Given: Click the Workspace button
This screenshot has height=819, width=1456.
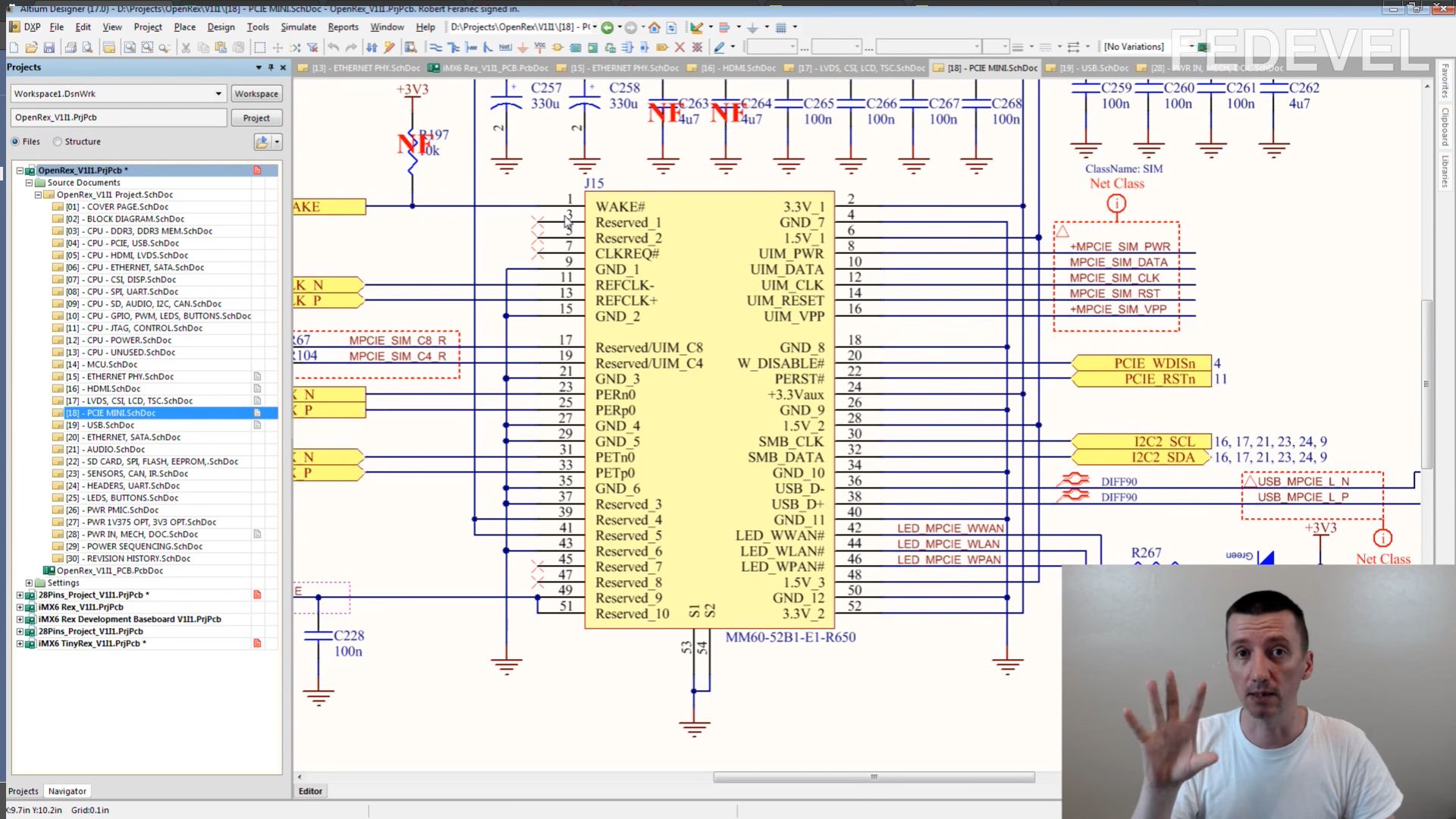Looking at the screenshot, I should 256,94.
